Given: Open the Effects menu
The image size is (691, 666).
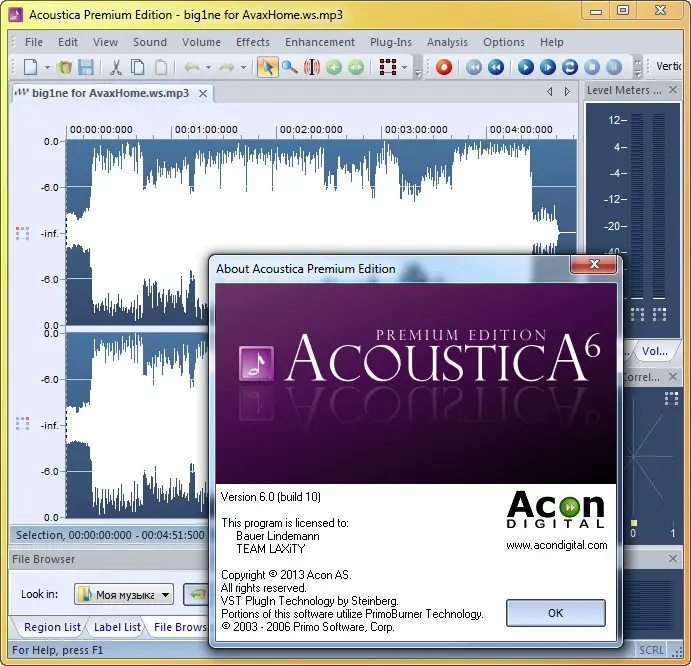Looking at the screenshot, I should pyautogui.click(x=253, y=42).
